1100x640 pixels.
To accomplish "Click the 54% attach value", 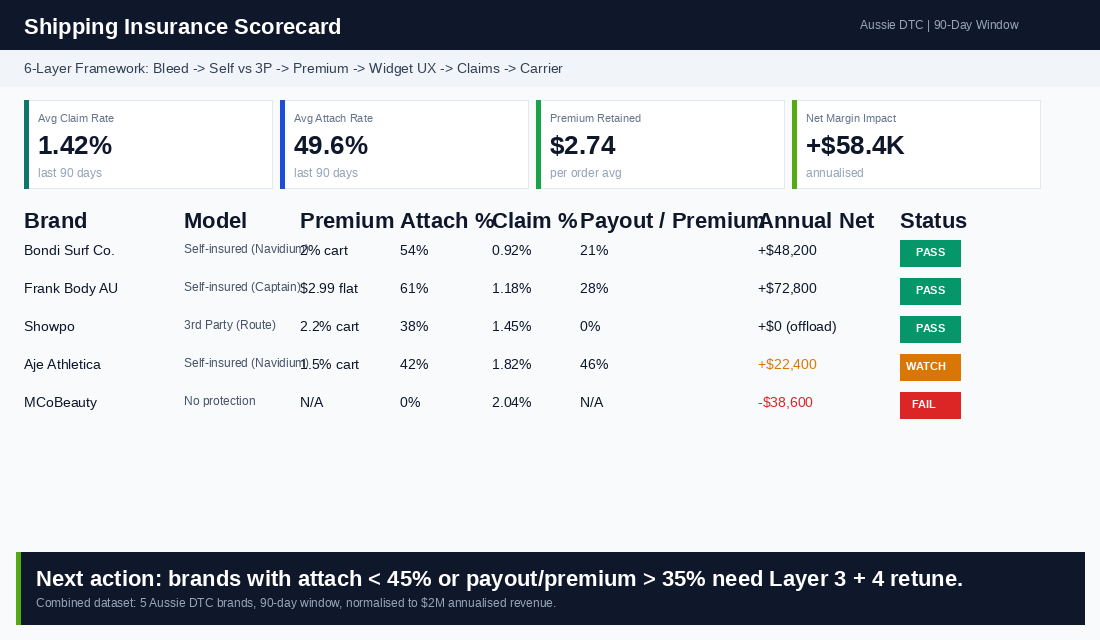I will [x=414, y=251].
